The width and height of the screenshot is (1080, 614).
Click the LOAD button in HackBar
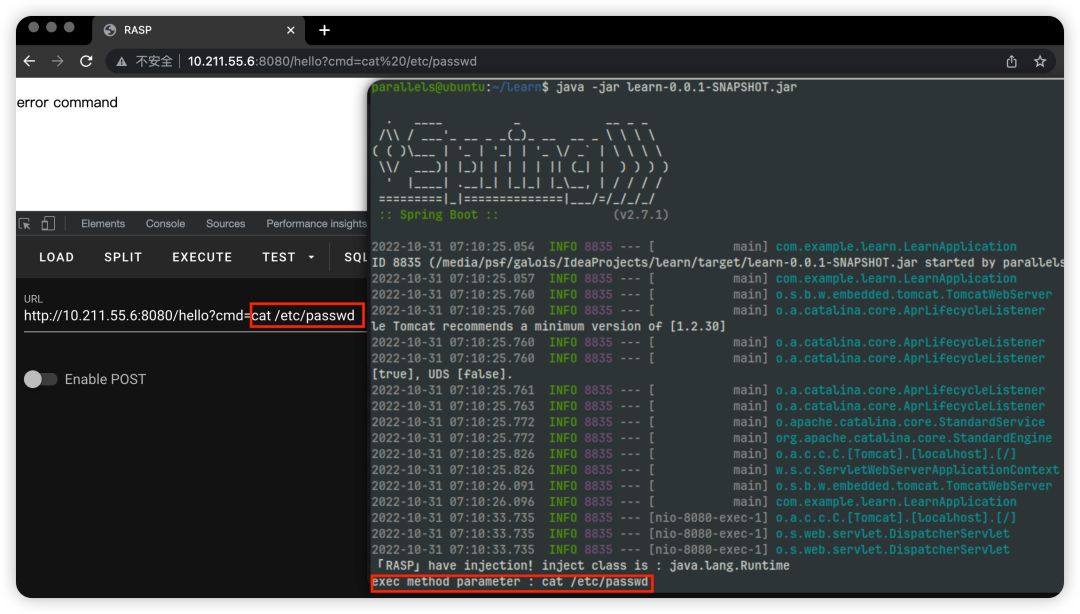click(x=56, y=257)
